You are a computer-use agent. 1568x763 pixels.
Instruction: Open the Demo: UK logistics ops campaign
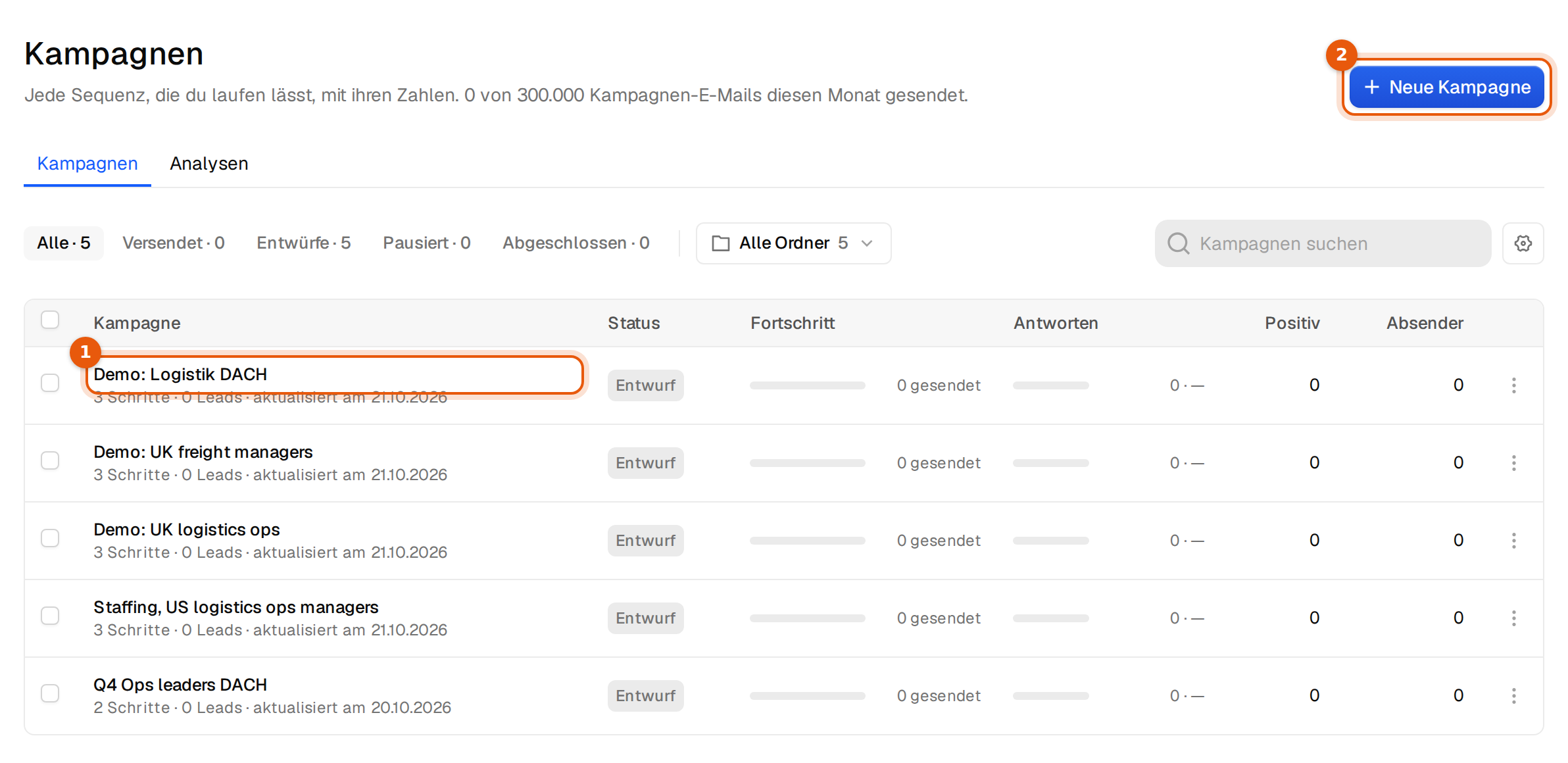(187, 529)
